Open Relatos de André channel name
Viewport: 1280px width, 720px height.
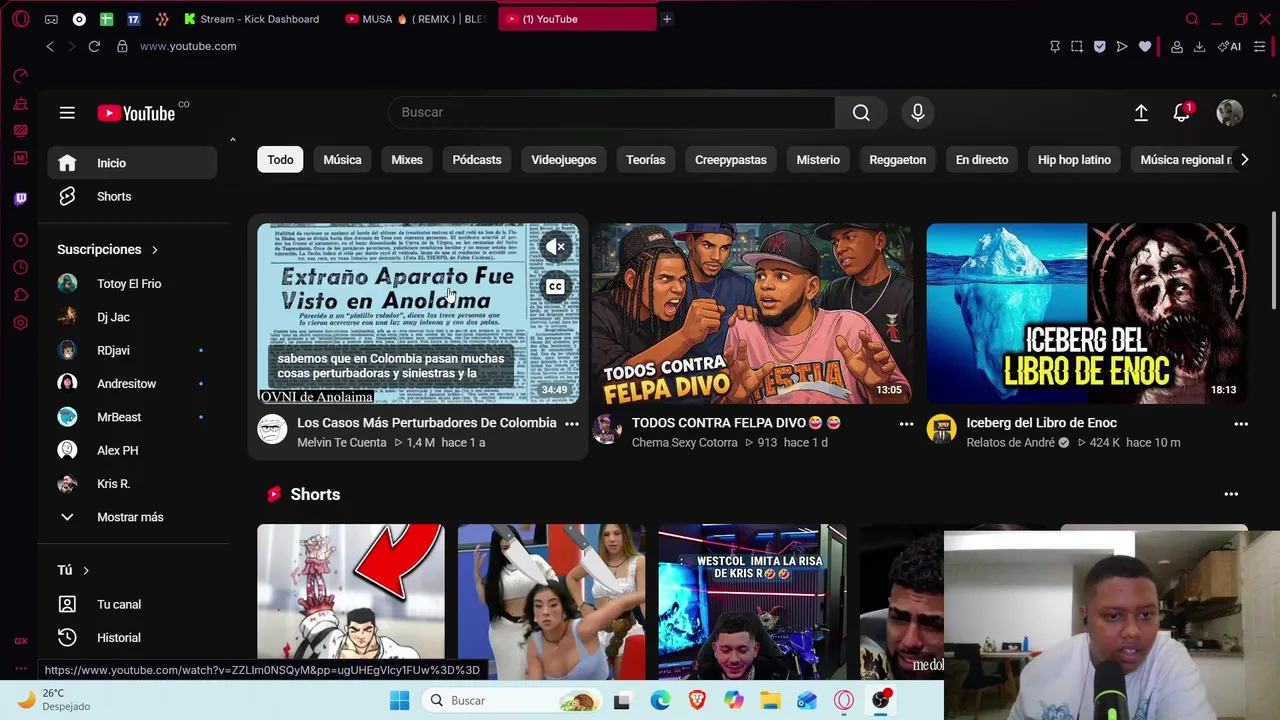(x=1011, y=442)
